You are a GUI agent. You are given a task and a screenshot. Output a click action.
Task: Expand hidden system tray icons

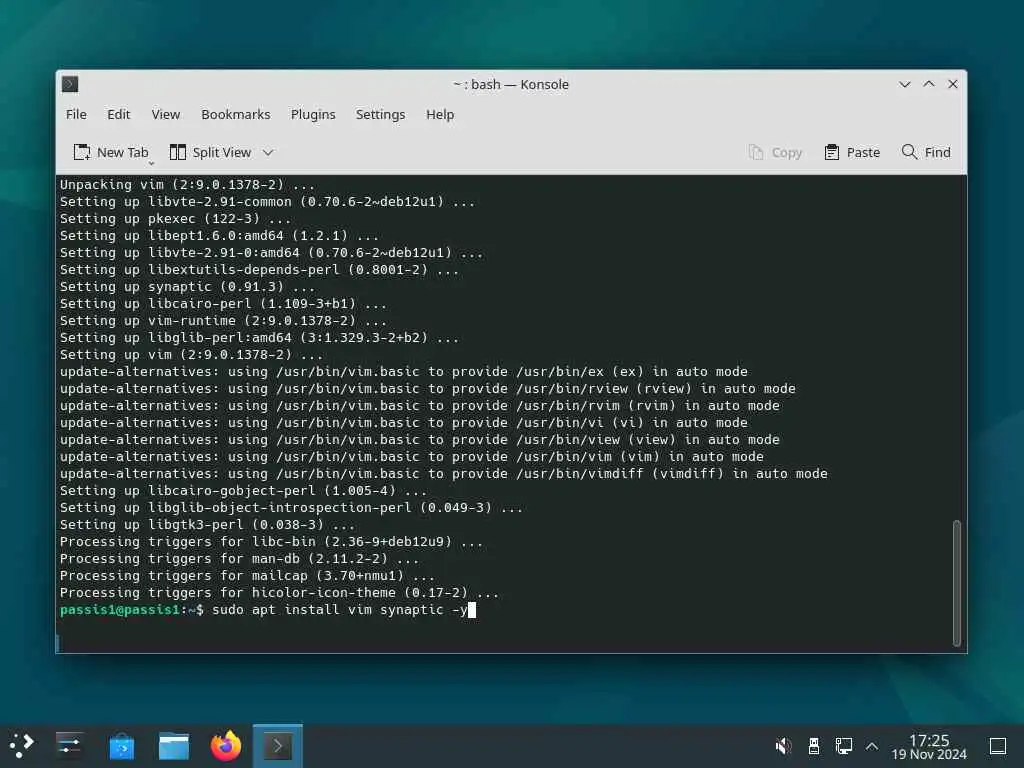coord(872,745)
